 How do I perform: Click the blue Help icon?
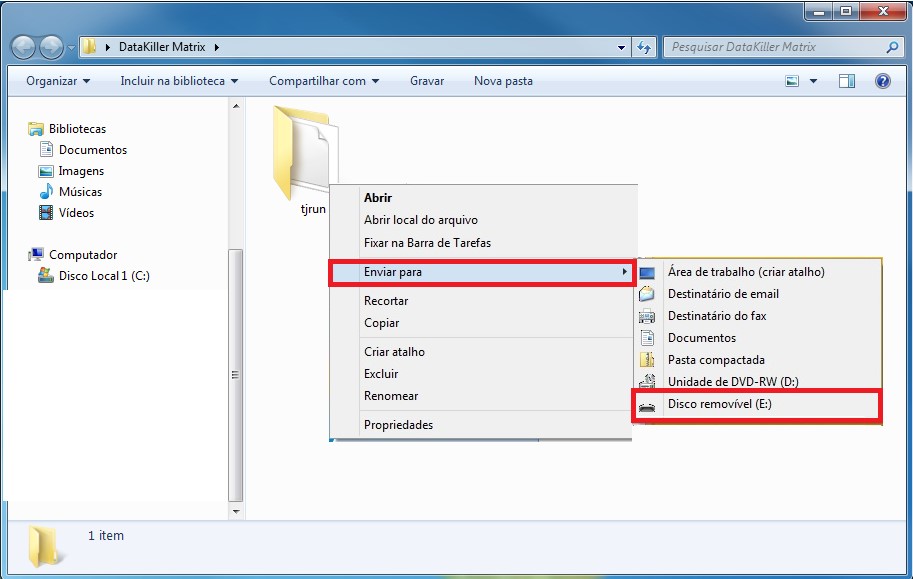pos(883,81)
